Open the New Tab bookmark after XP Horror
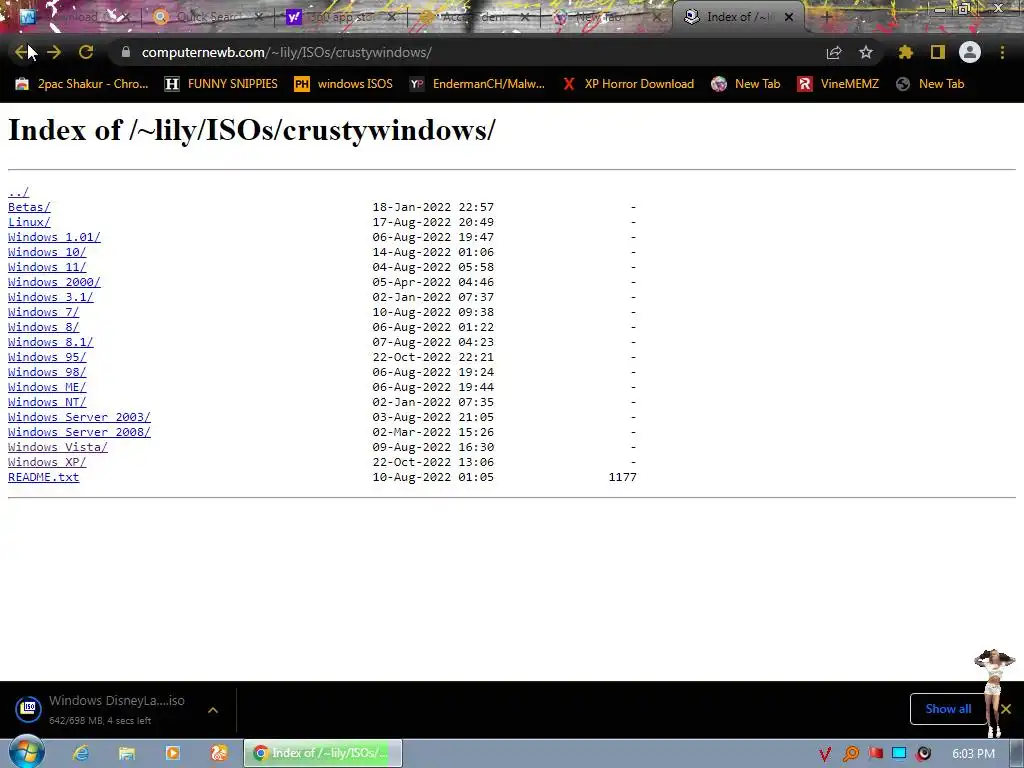This screenshot has height=768, width=1024. click(746, 84)
